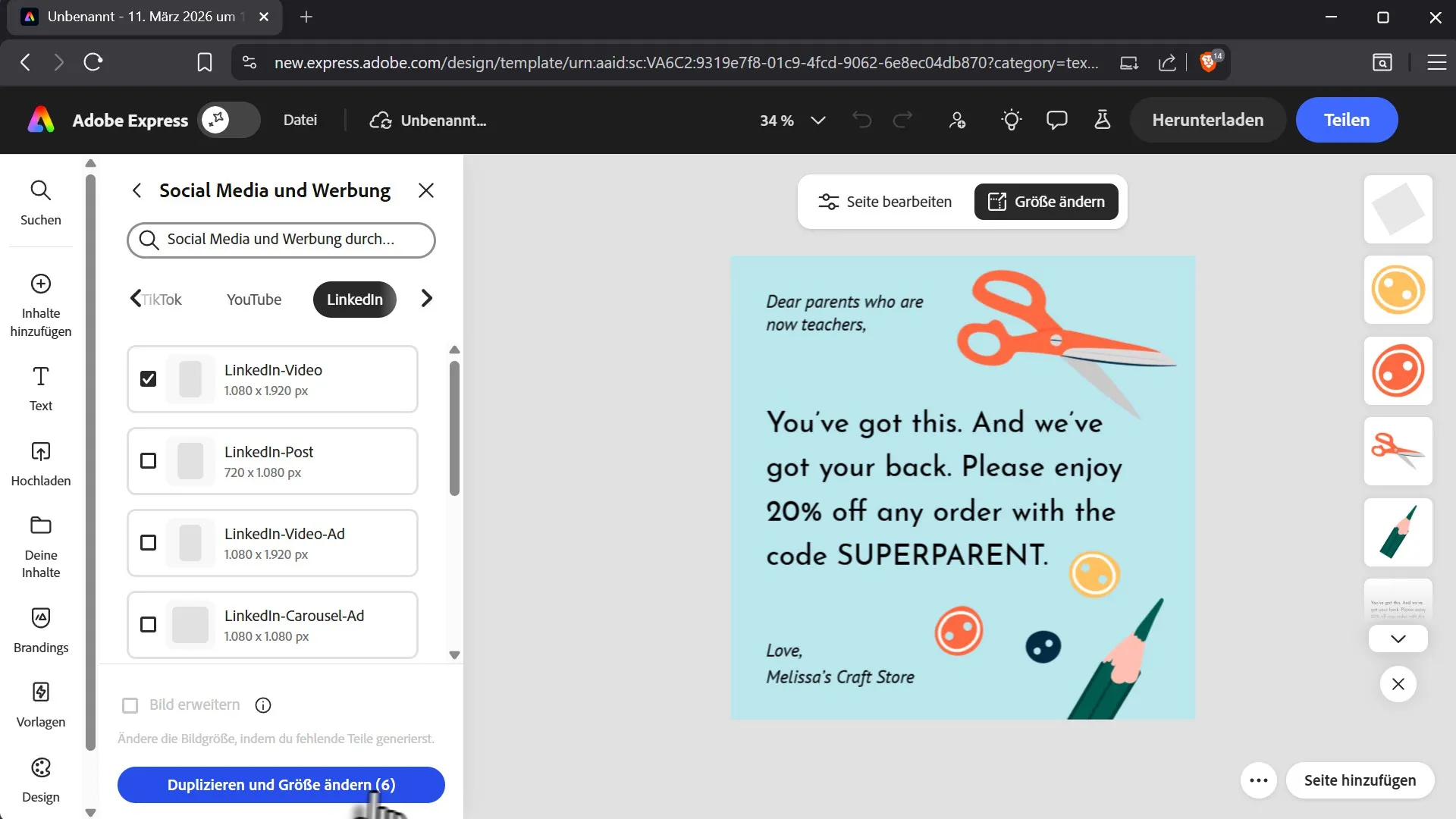Screen dimensions: 1456x819
Task: Open the Suchen search tool in sidebar
Action: pos(41,202)
